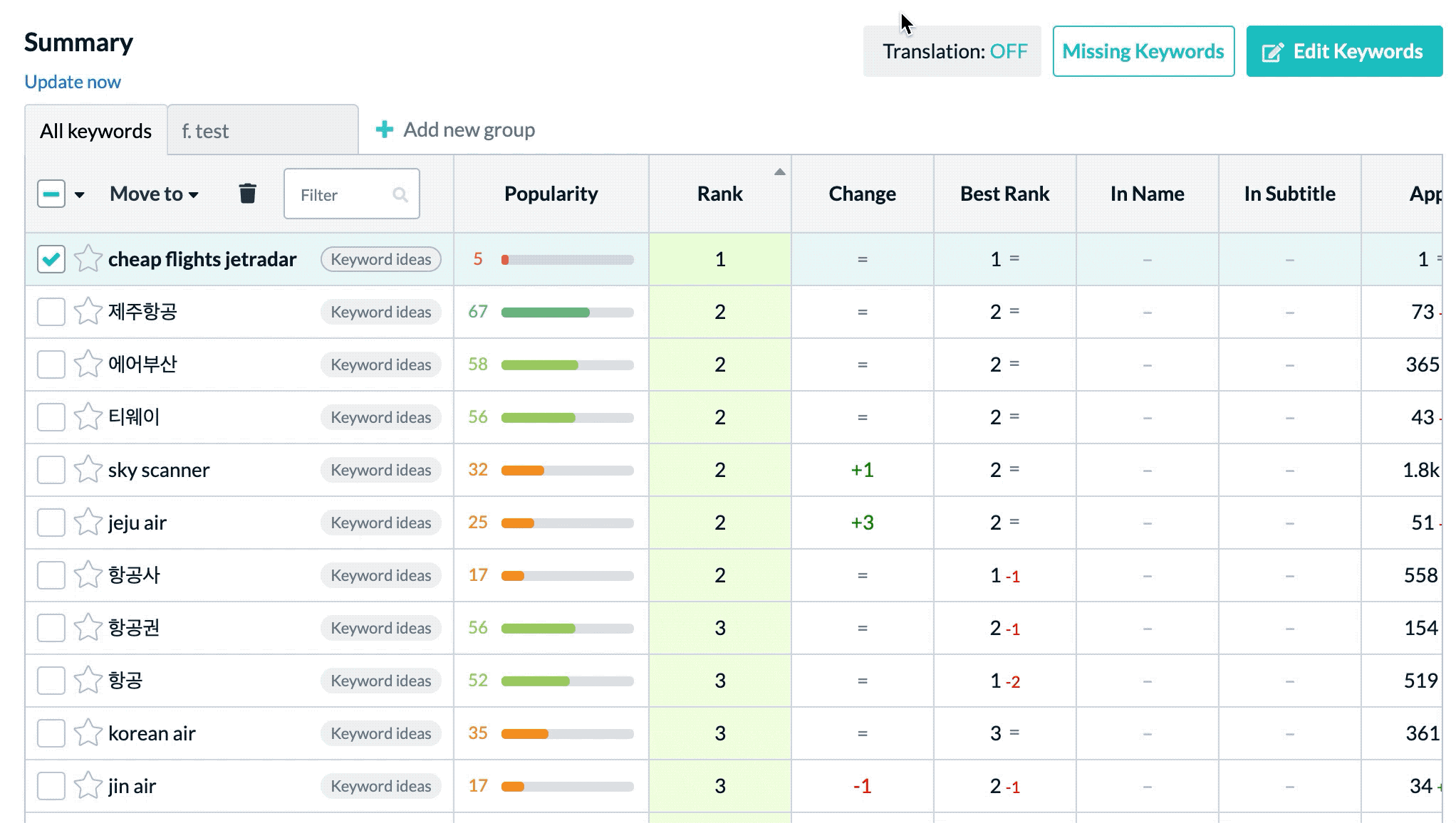1456x823 pixels.
Task: Toggle Translation OFF button
Action: point(952,51)
